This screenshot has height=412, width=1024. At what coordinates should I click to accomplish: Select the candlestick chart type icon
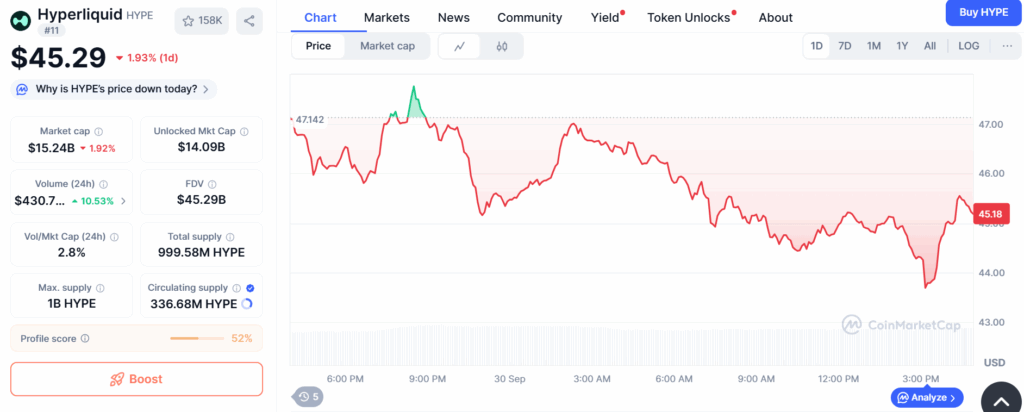click(x=502, y=46)
